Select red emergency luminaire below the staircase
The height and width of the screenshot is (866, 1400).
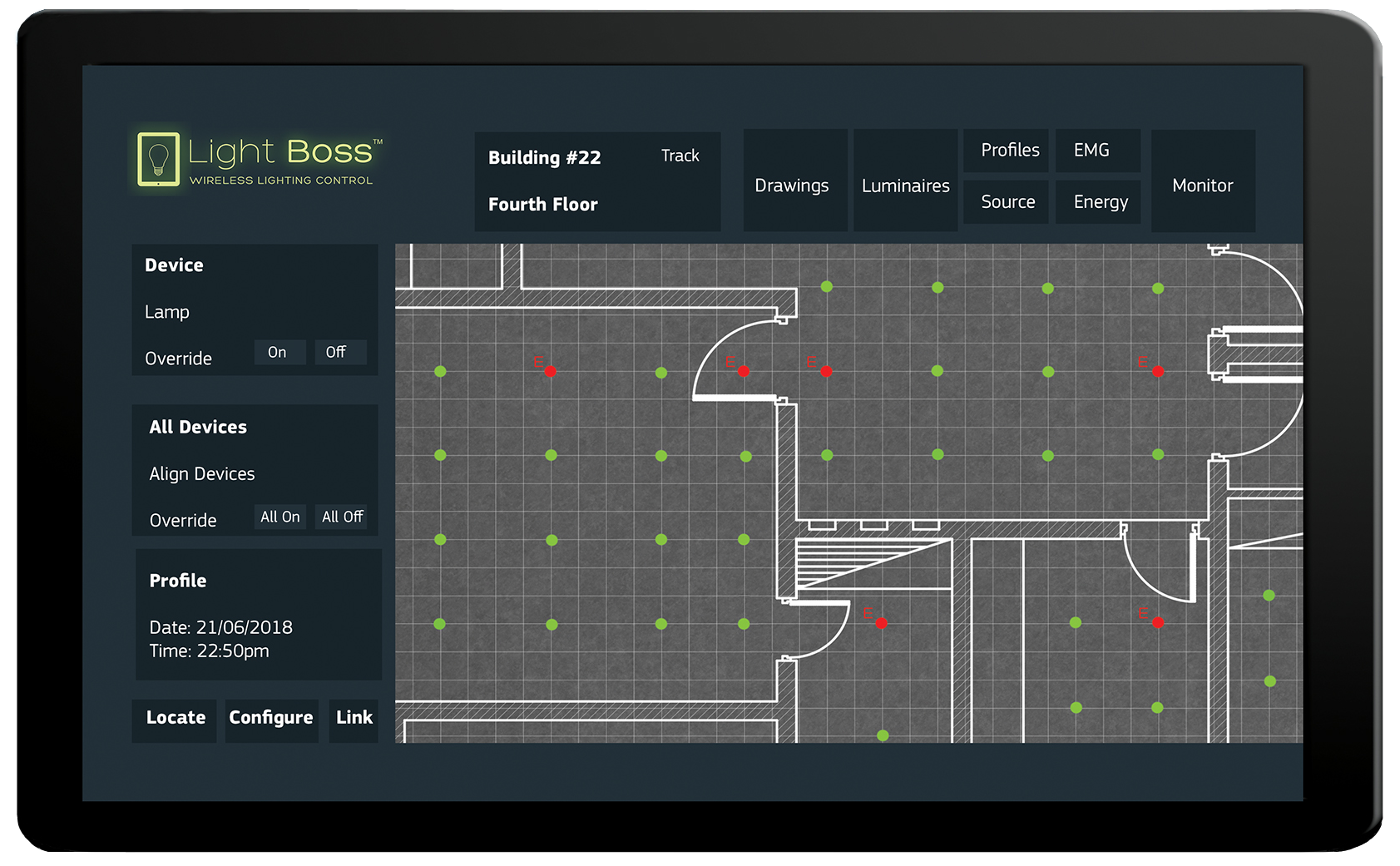click(x=881, y=622)
